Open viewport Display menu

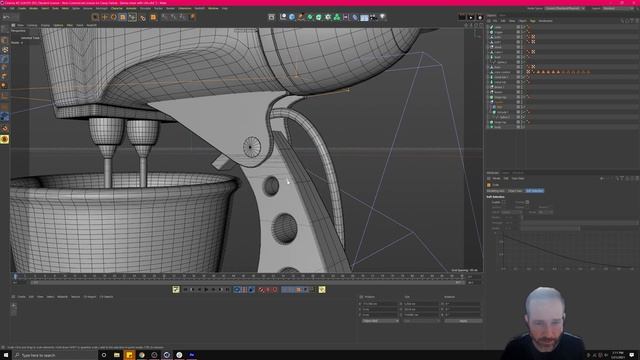pos(45,25)
